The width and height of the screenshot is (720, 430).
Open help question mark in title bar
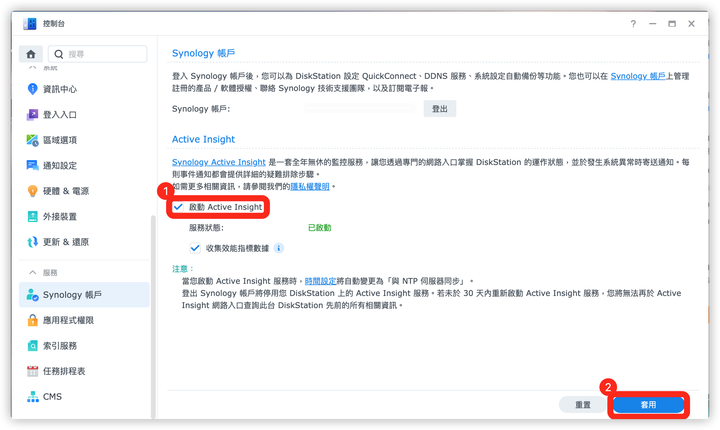point(633,24)
